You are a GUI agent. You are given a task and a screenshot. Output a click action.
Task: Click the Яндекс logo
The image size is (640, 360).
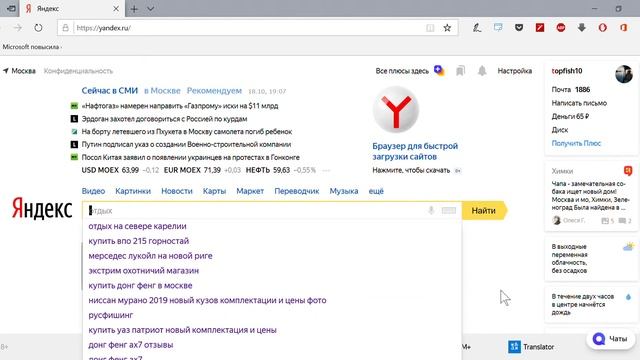click(42, 208)
